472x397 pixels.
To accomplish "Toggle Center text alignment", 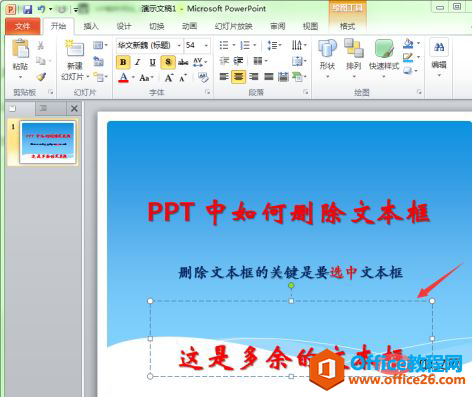I will click(239, 77).
